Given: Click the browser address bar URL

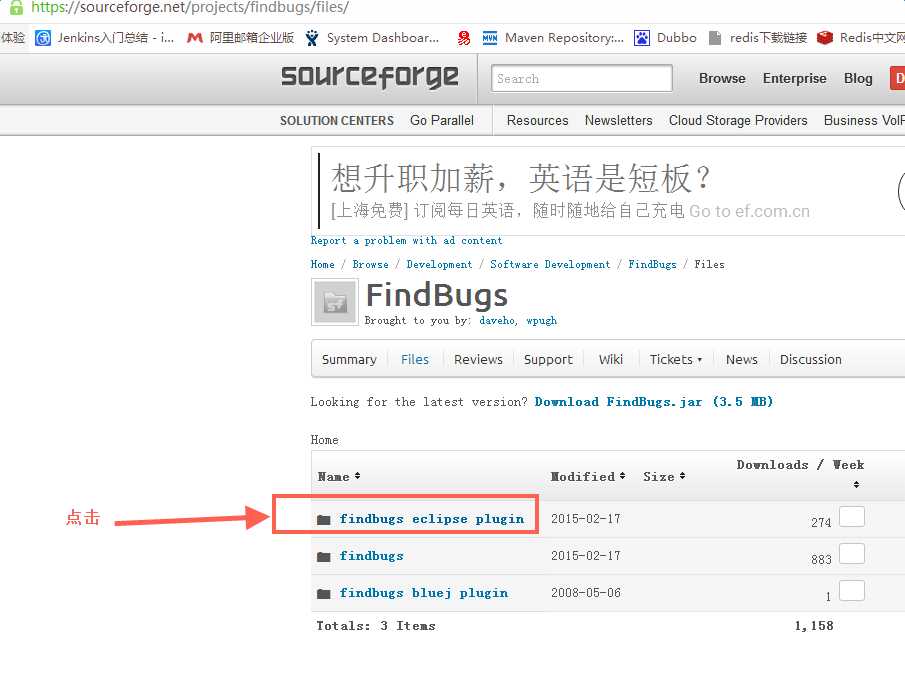Looking at the screenshot, I should (190, 7).
